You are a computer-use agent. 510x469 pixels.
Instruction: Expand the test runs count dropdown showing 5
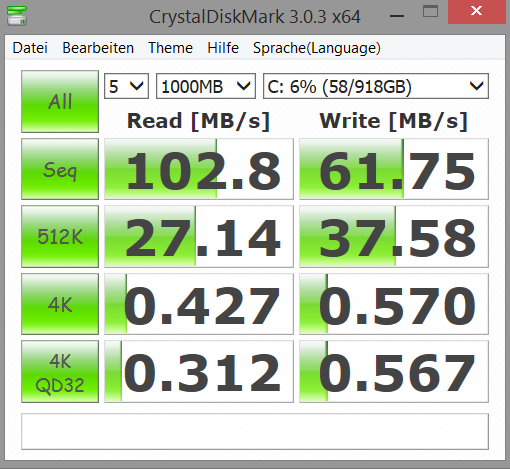pyautogui.click(x=126, y=86)
